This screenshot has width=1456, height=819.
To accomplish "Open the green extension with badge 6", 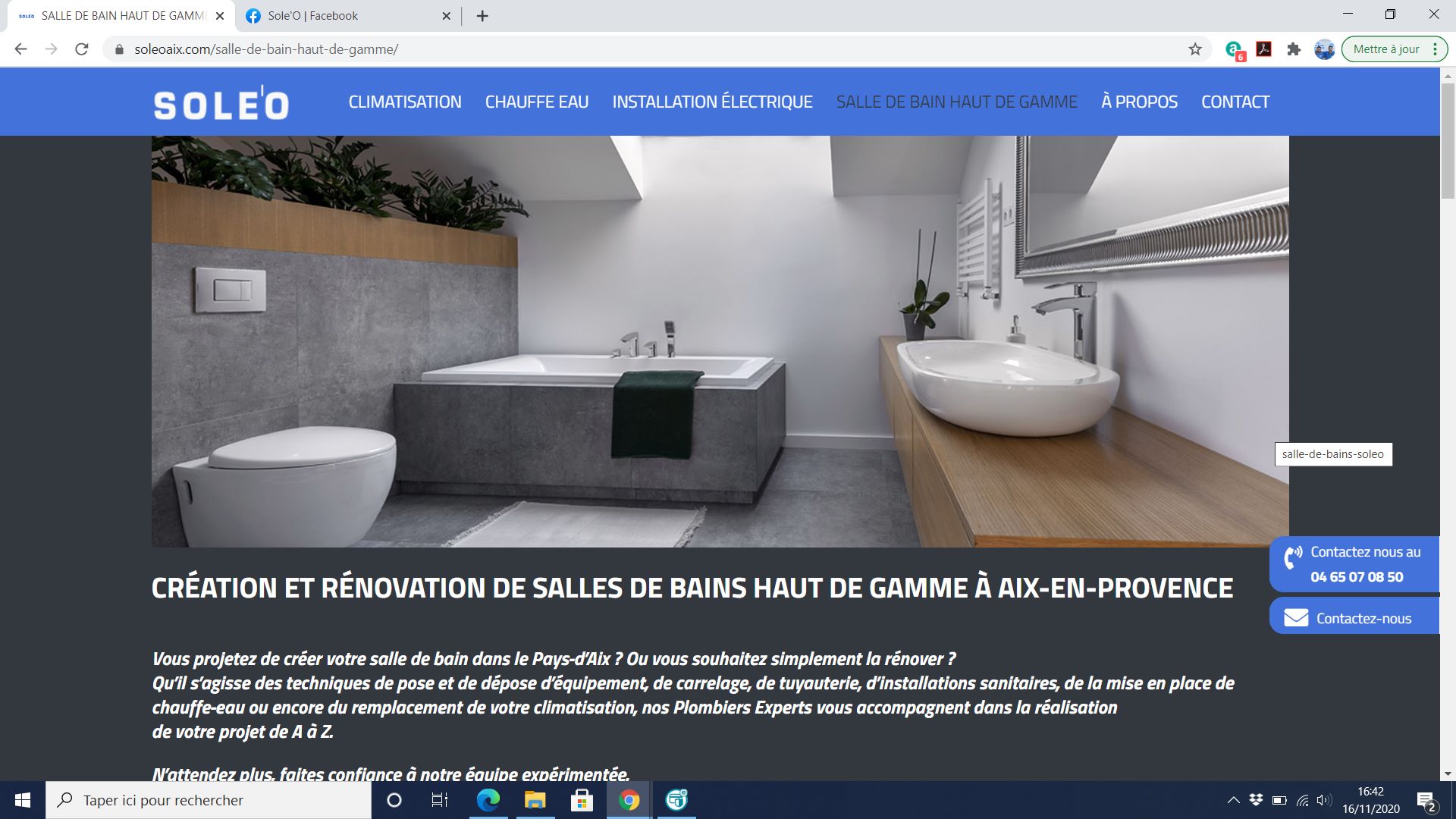I will pos(1235,50).
